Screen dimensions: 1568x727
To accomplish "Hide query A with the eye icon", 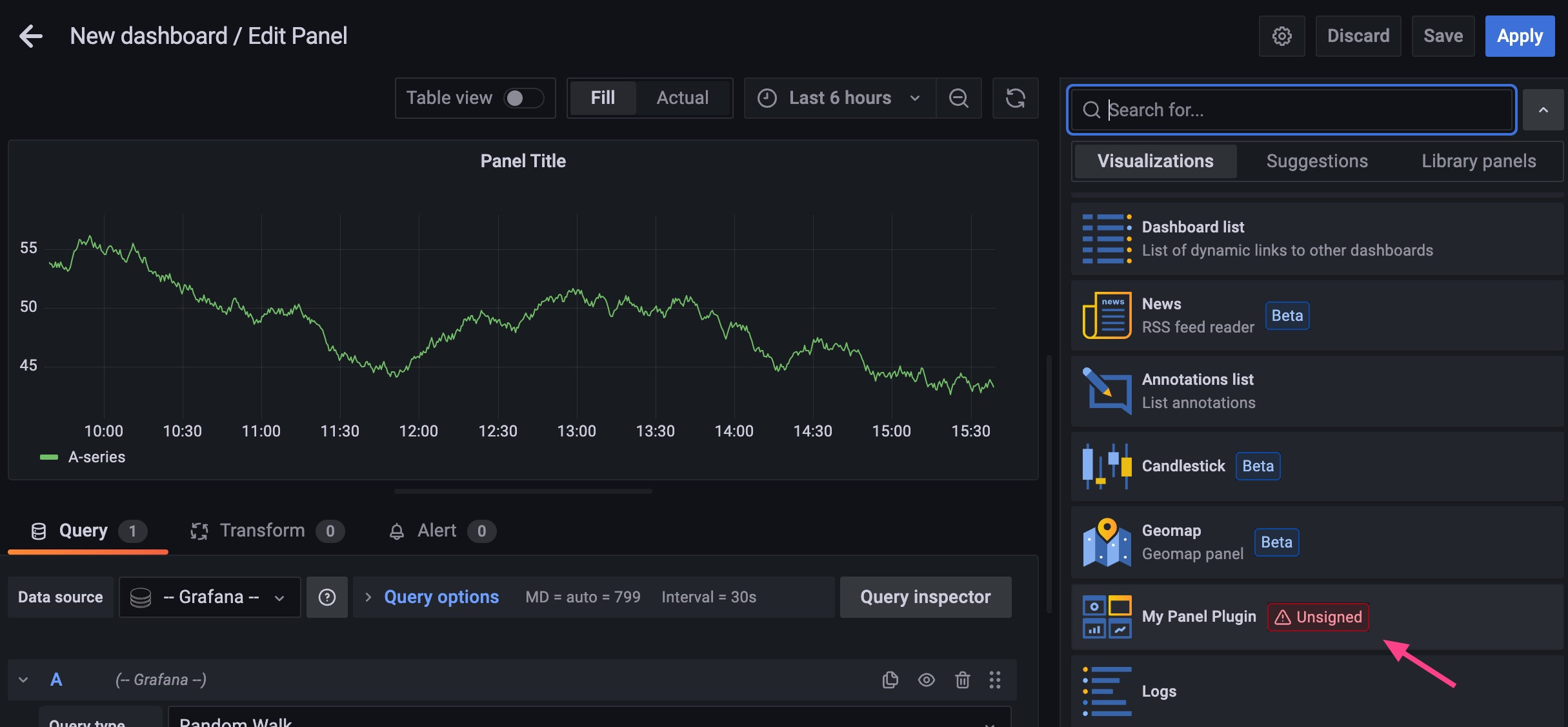I will pyautogui.click(x=926, y=679).
